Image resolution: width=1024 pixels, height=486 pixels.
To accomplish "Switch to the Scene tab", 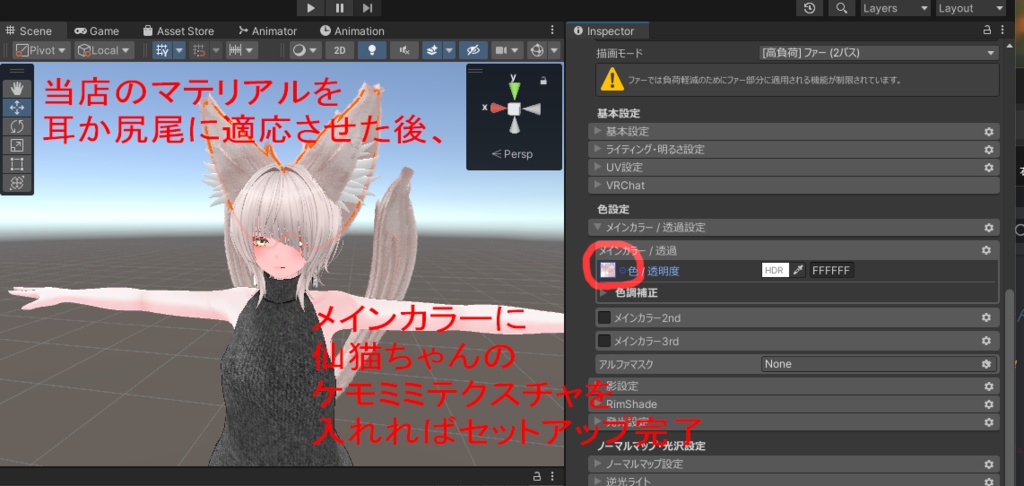I will (31, 31).
